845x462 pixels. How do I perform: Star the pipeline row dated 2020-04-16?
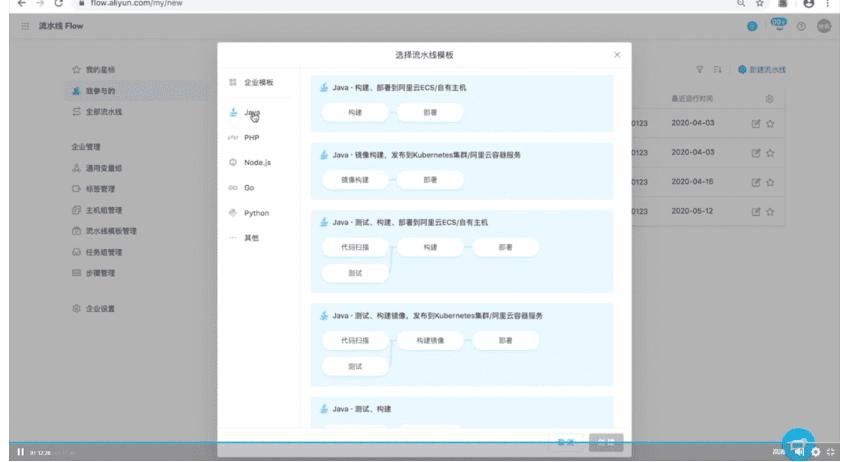770,183
